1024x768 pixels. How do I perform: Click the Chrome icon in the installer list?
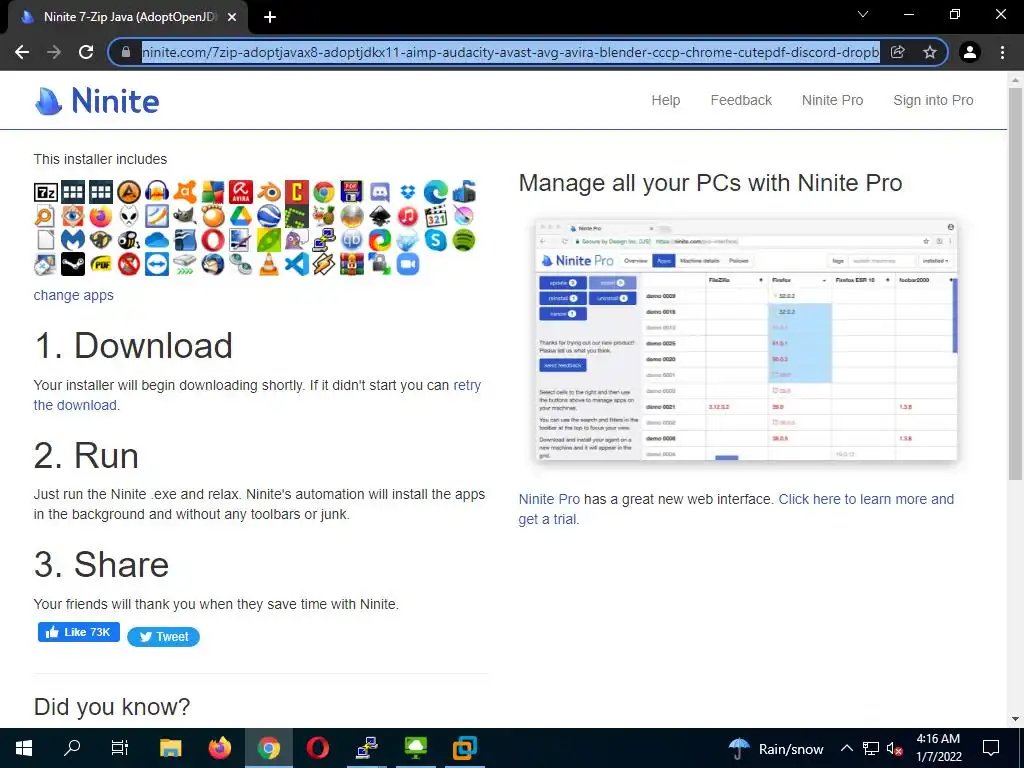click(x=324, y=192)
